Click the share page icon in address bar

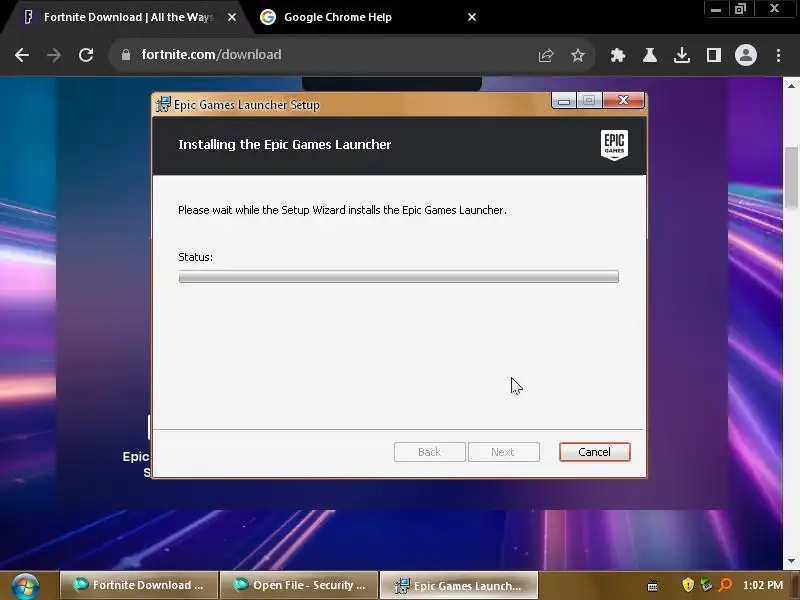[x=546, y=55]
